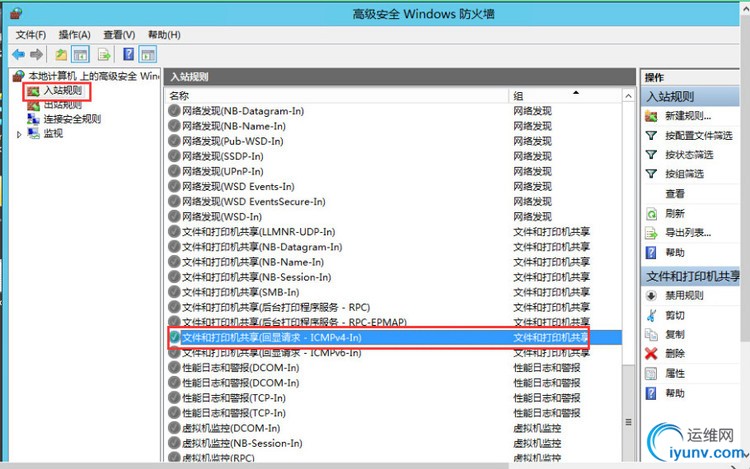Click 帮助 under the 文件和打印机共享 actions section

(x=674, y=393)
